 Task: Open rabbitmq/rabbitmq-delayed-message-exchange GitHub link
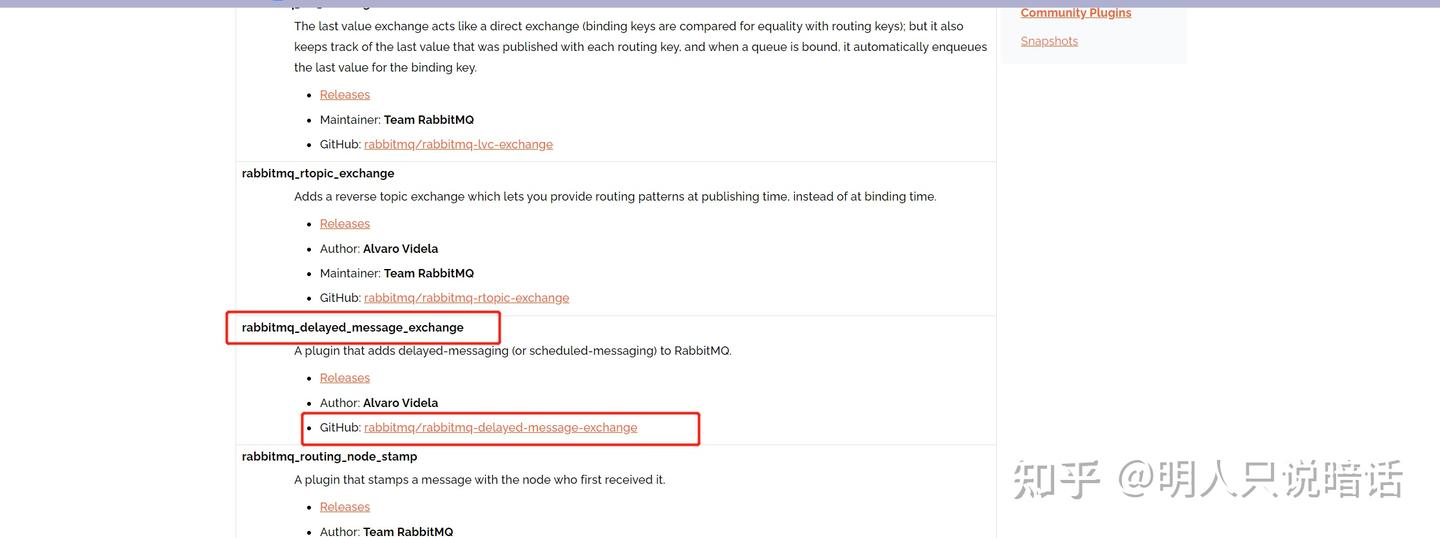pyautogui.click(x=500, y=428)
